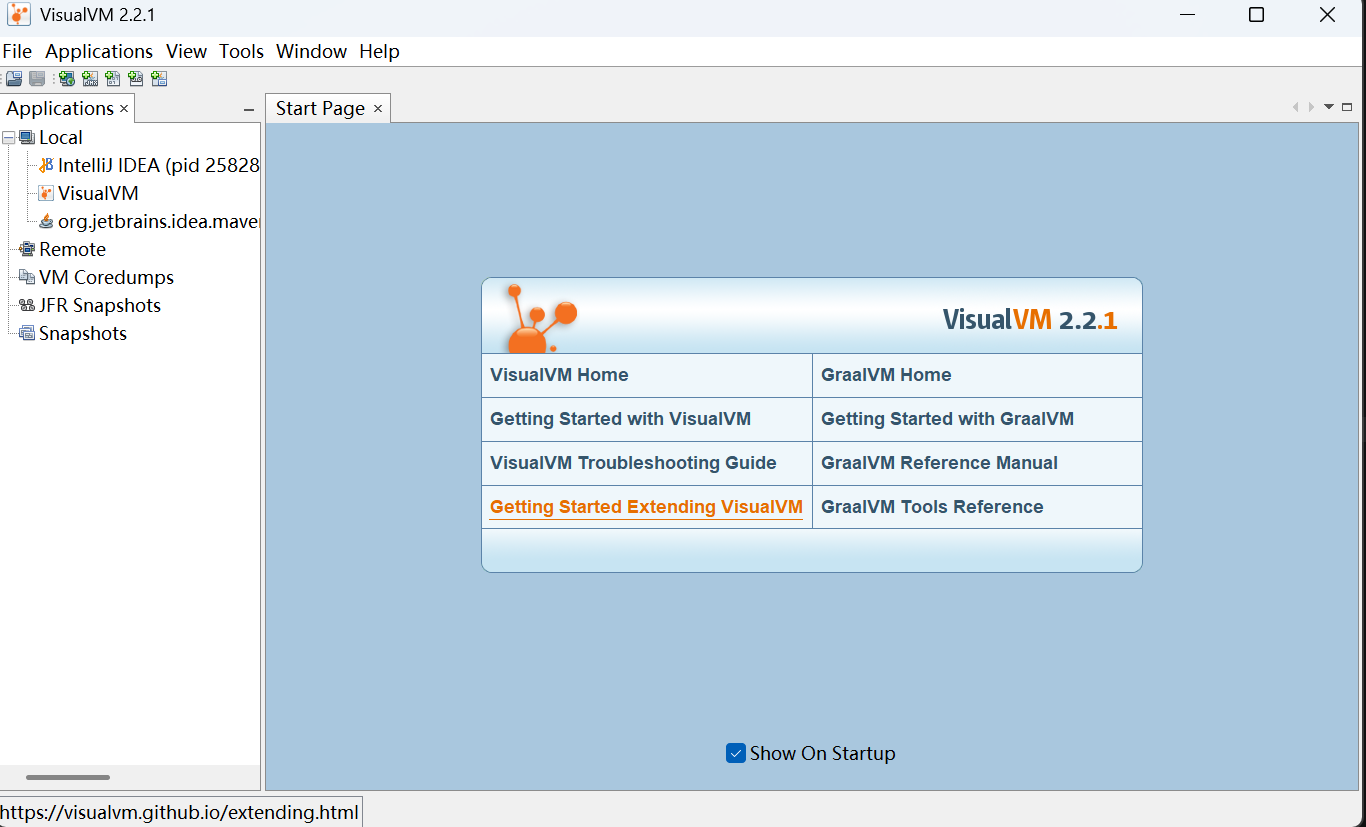Open the GraalVM Reference Manual link
Image resolution: width=1366 pixels, height=827 pixels.
click(939, 463)
